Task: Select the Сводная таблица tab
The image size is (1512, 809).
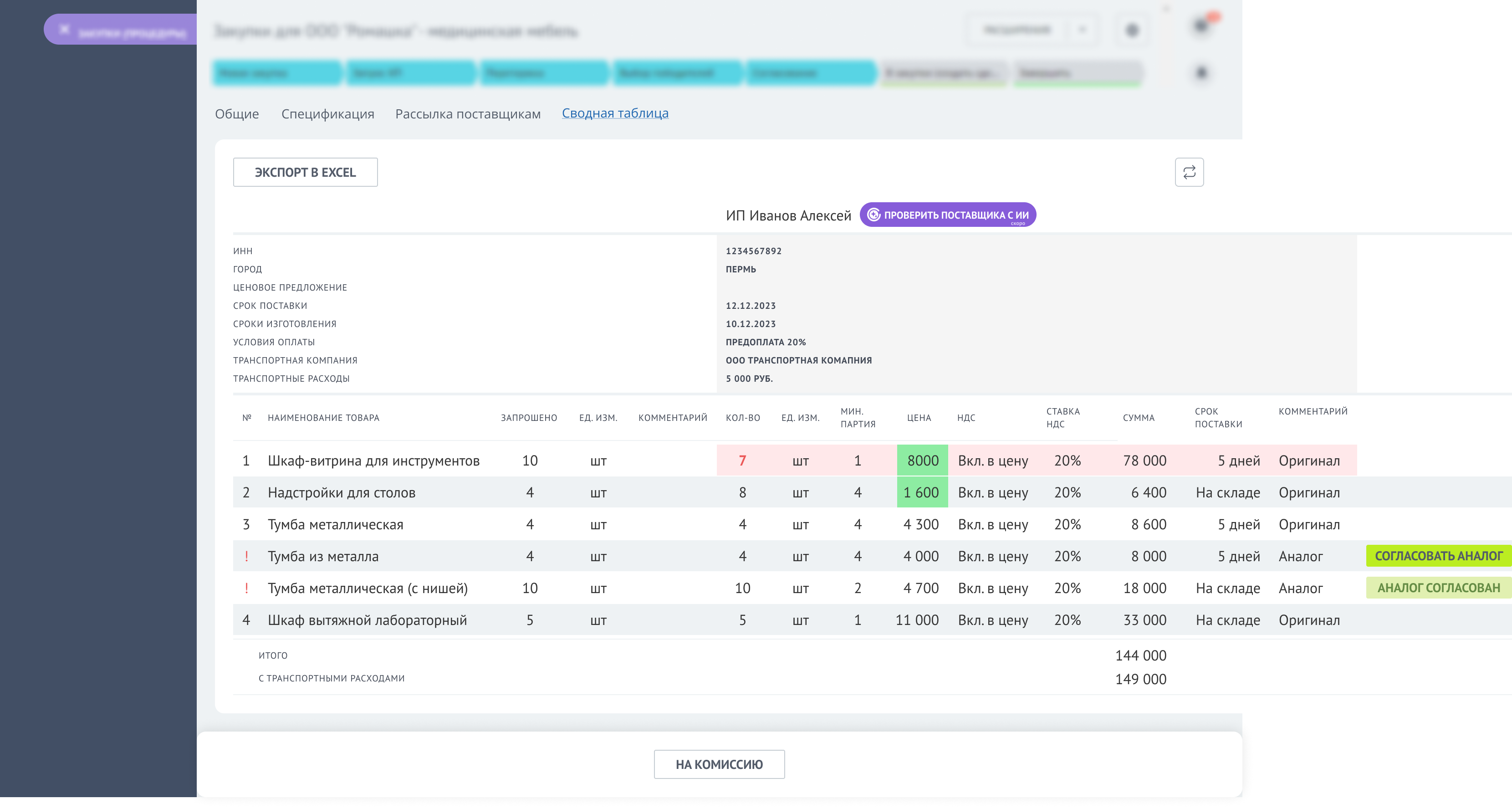Action: point(614,113)
